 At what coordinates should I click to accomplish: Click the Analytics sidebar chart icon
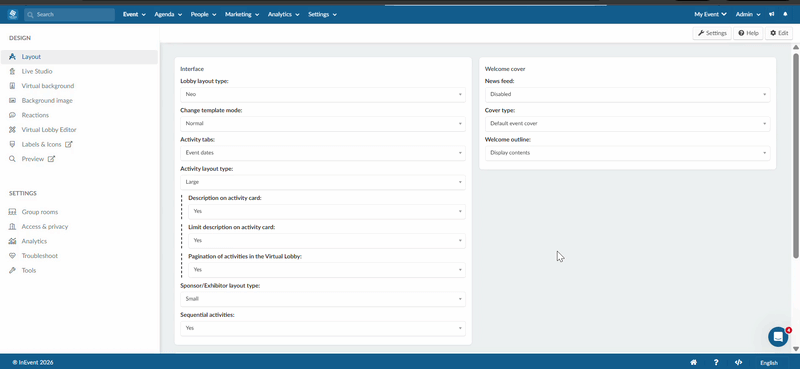click(x=12, y=241)
